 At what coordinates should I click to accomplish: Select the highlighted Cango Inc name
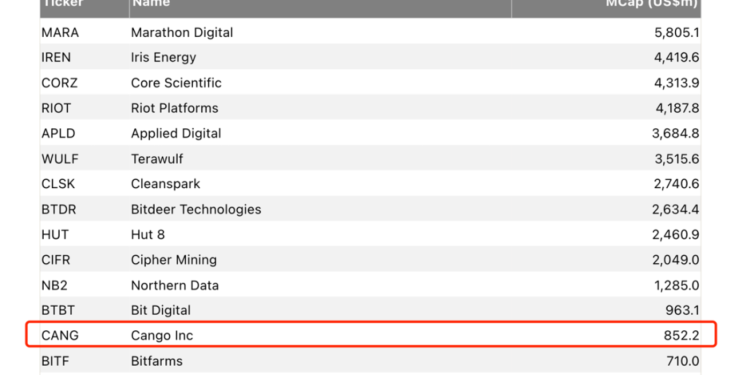point(162,336)
